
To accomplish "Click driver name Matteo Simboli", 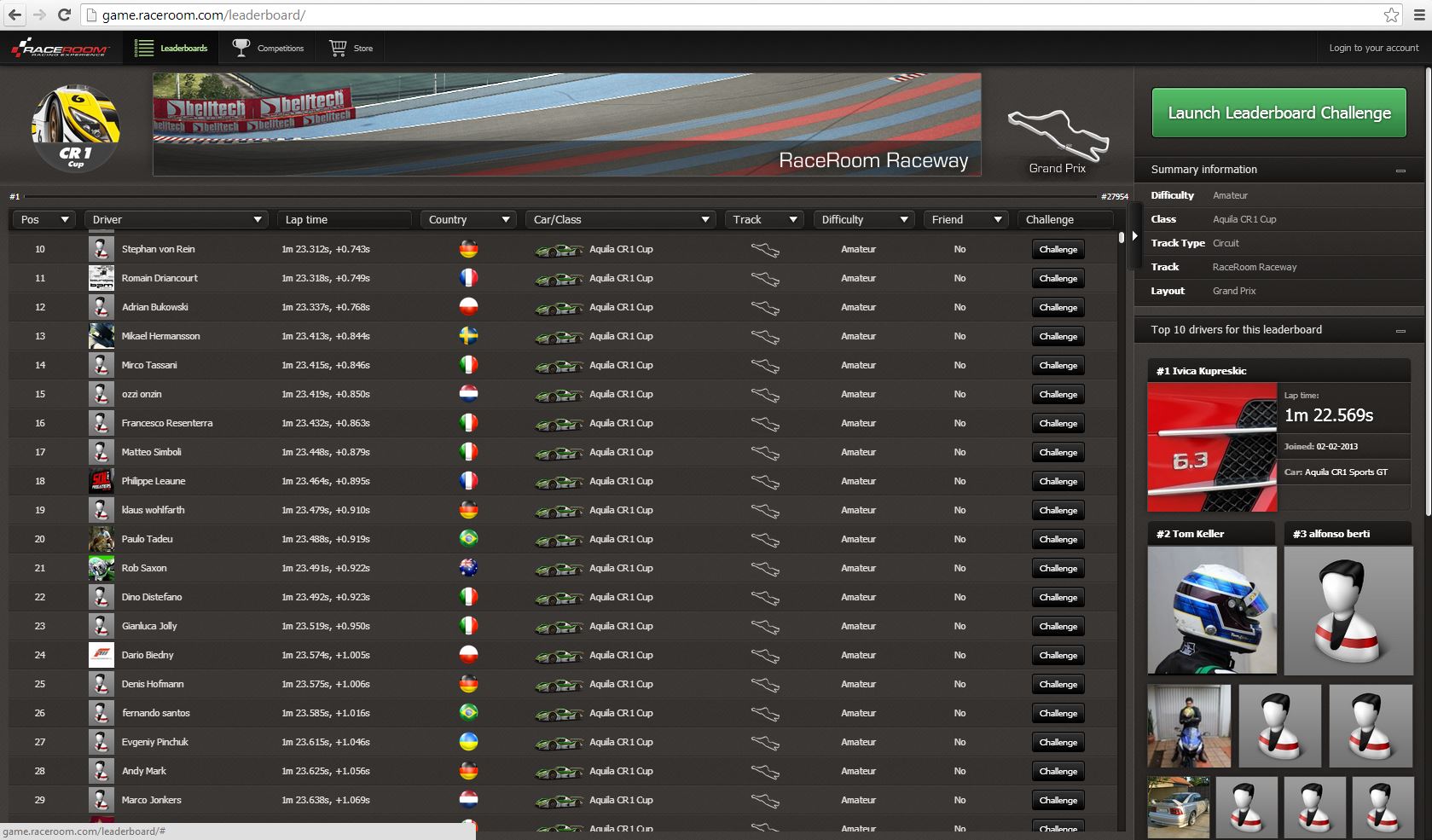I will 151,452.
